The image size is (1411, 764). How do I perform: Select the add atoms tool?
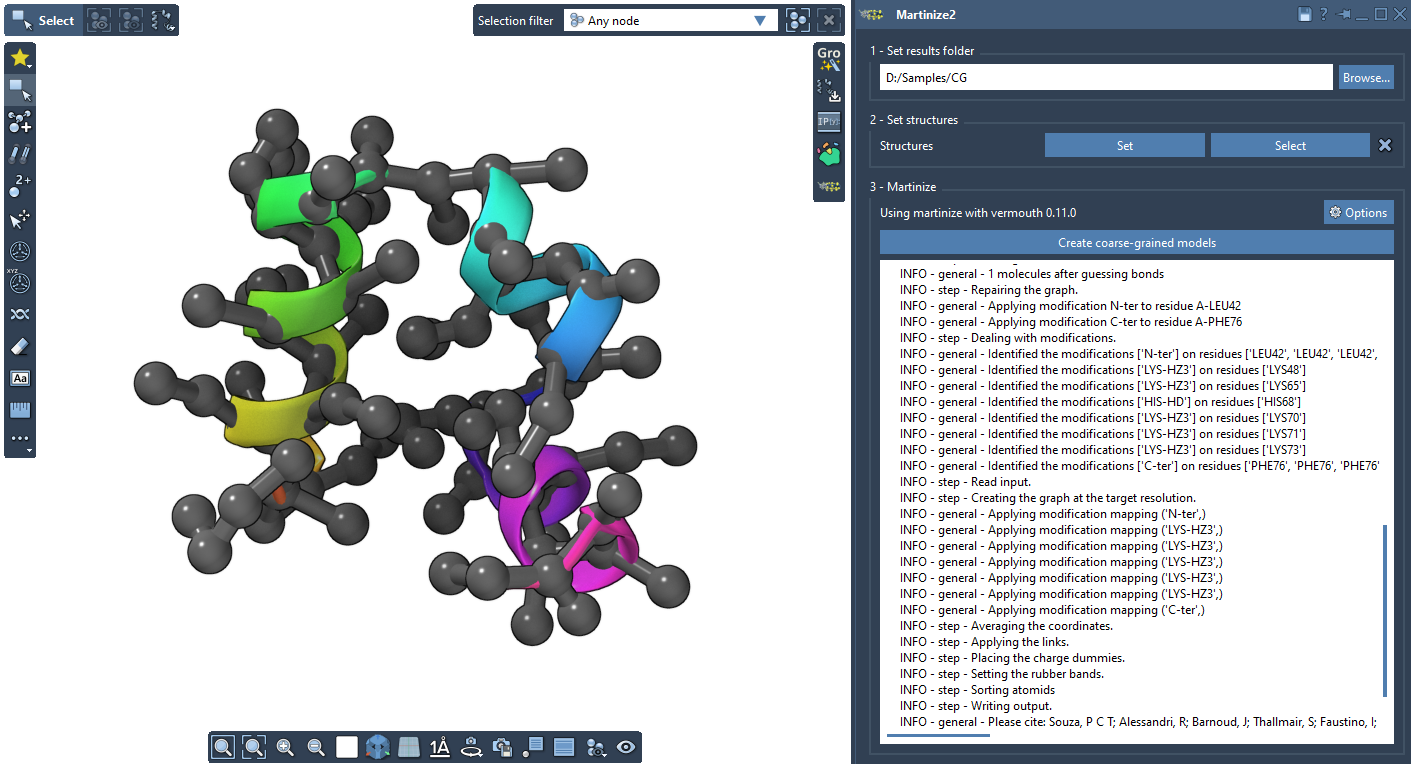click(20, 122)
